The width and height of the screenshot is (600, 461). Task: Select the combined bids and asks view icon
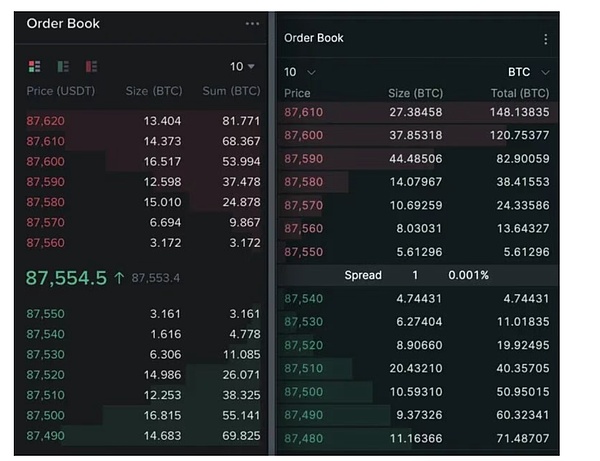coord(34,66)
